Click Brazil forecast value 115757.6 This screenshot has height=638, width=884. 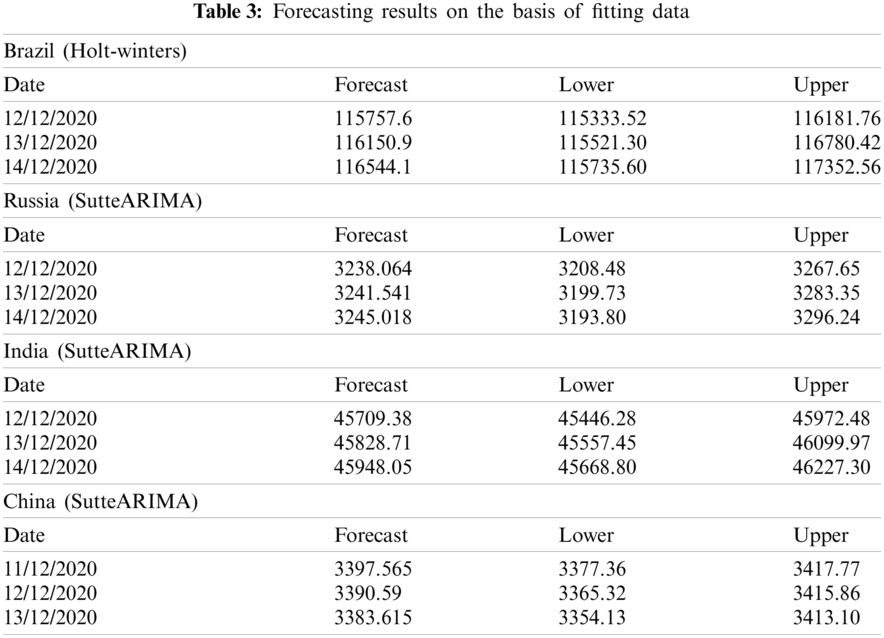point(373,119)
